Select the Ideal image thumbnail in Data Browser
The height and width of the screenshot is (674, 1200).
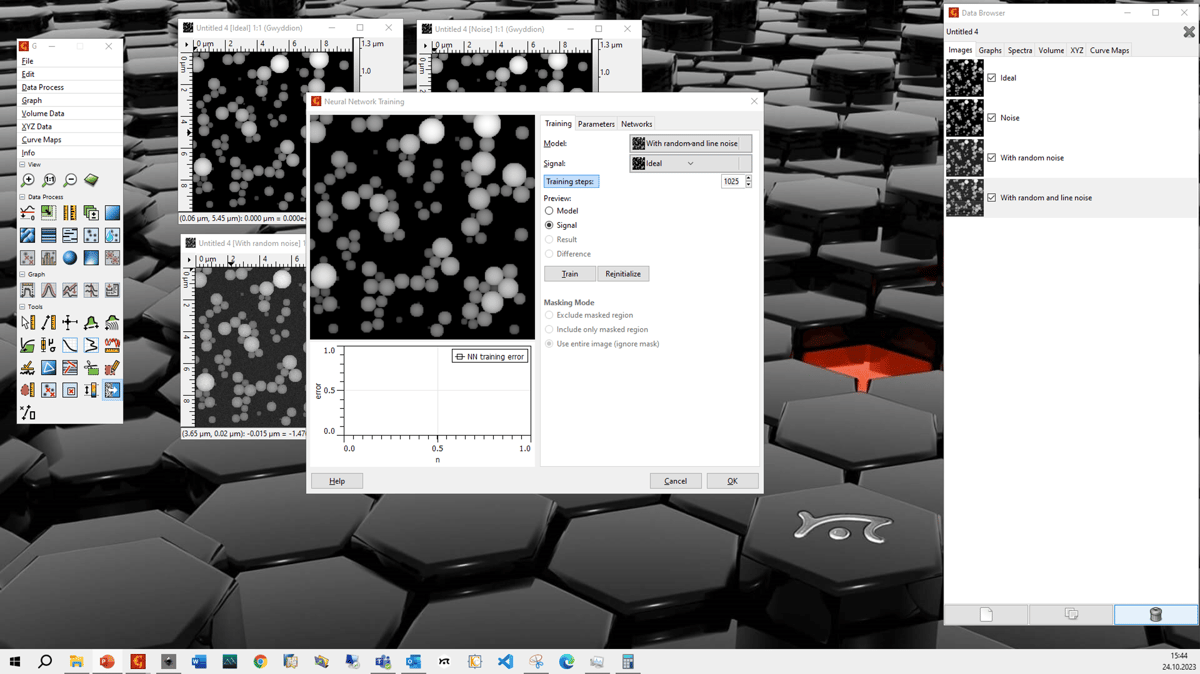tap(965, 78)
